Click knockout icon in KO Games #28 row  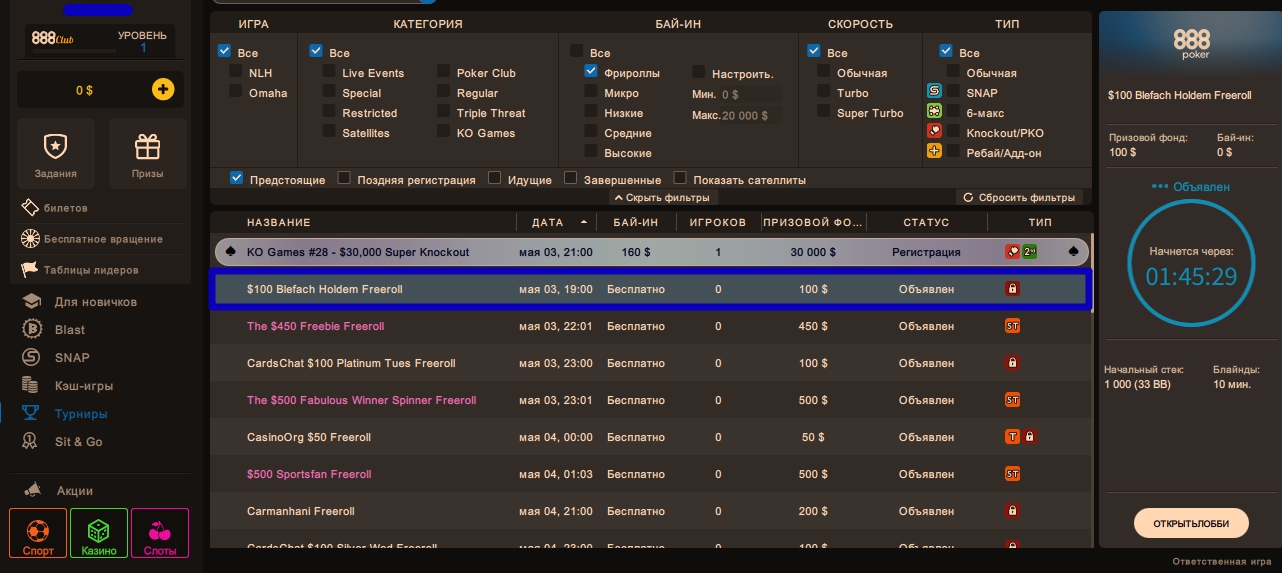click(1012, 252)
